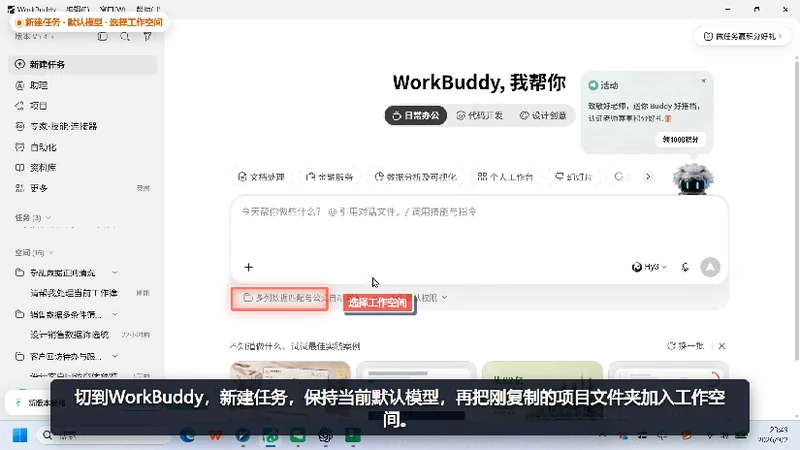800x450 pixels.
Task: Open the 销售数据多条件… workspace folder
Action: [x=65, y=314]
